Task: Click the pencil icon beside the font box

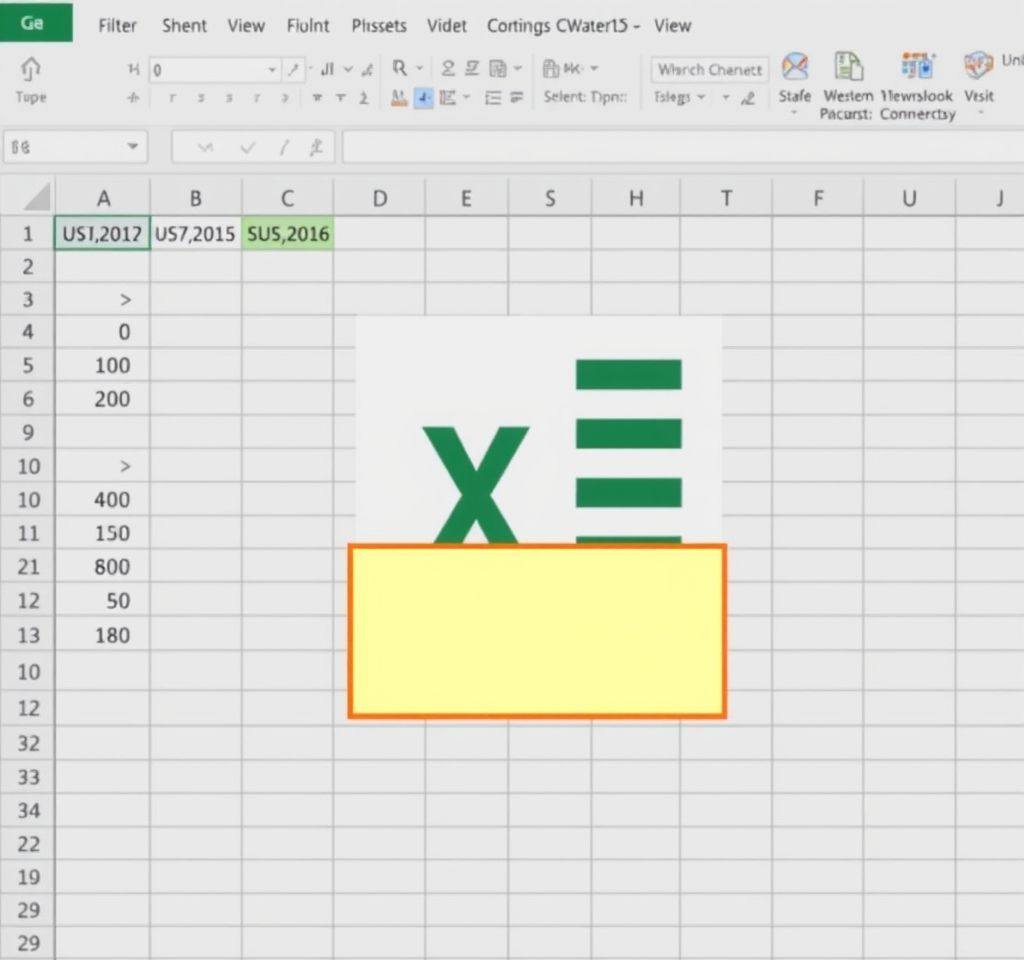Action: pos(294,70)
